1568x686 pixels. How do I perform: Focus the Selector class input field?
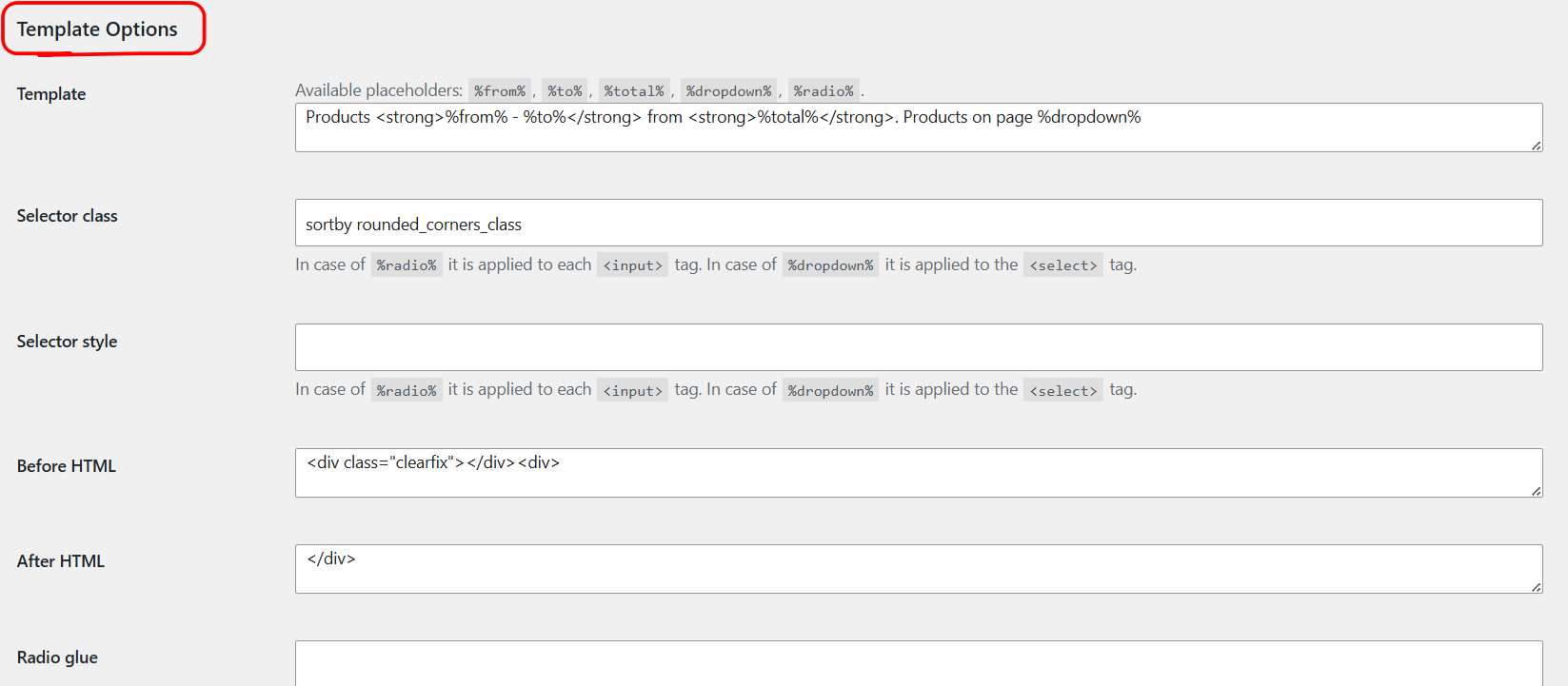click(x=919, y=223)
